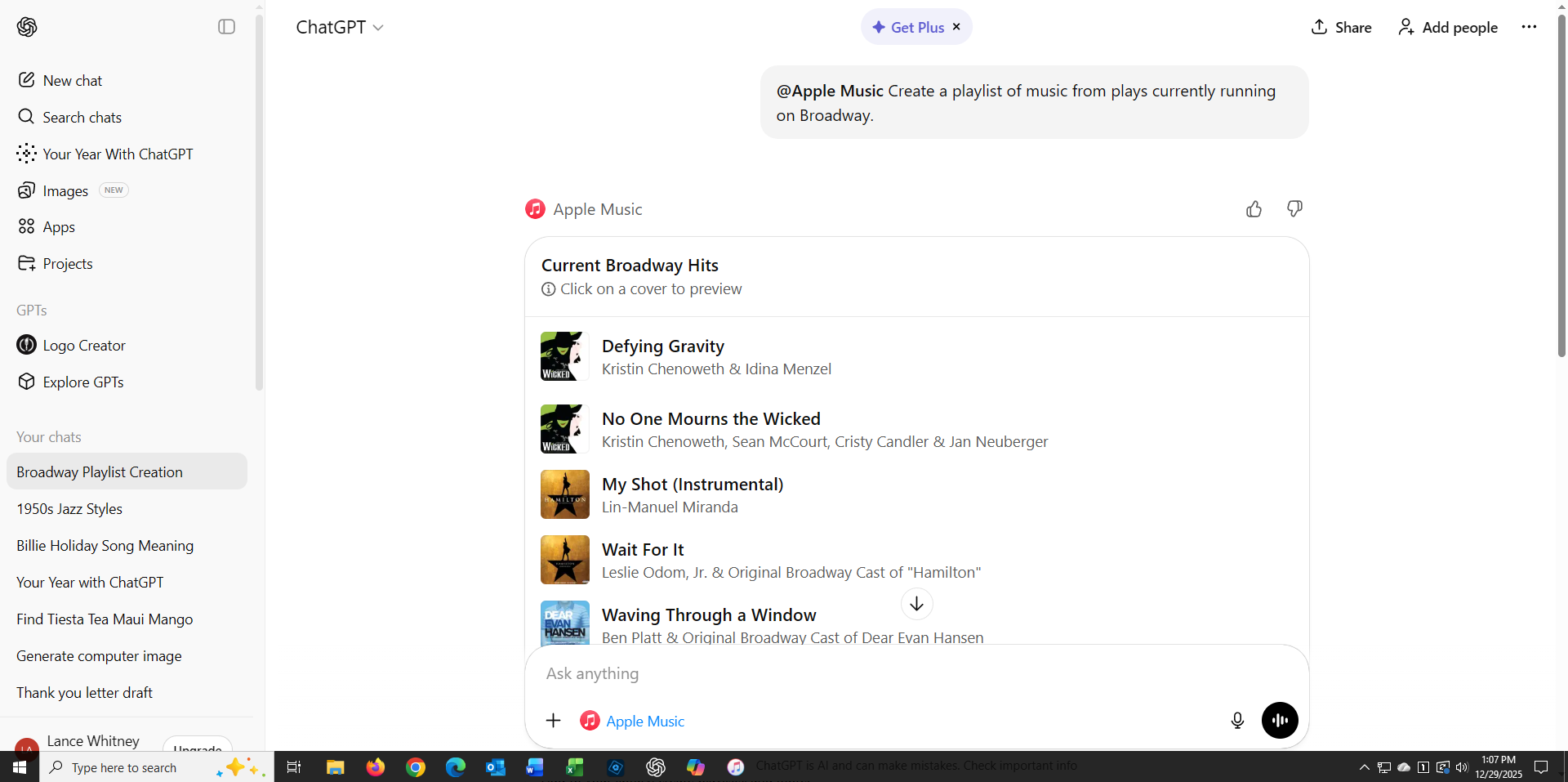
Task: Open Search chats in the sidebar
Action: coord(82,117)
